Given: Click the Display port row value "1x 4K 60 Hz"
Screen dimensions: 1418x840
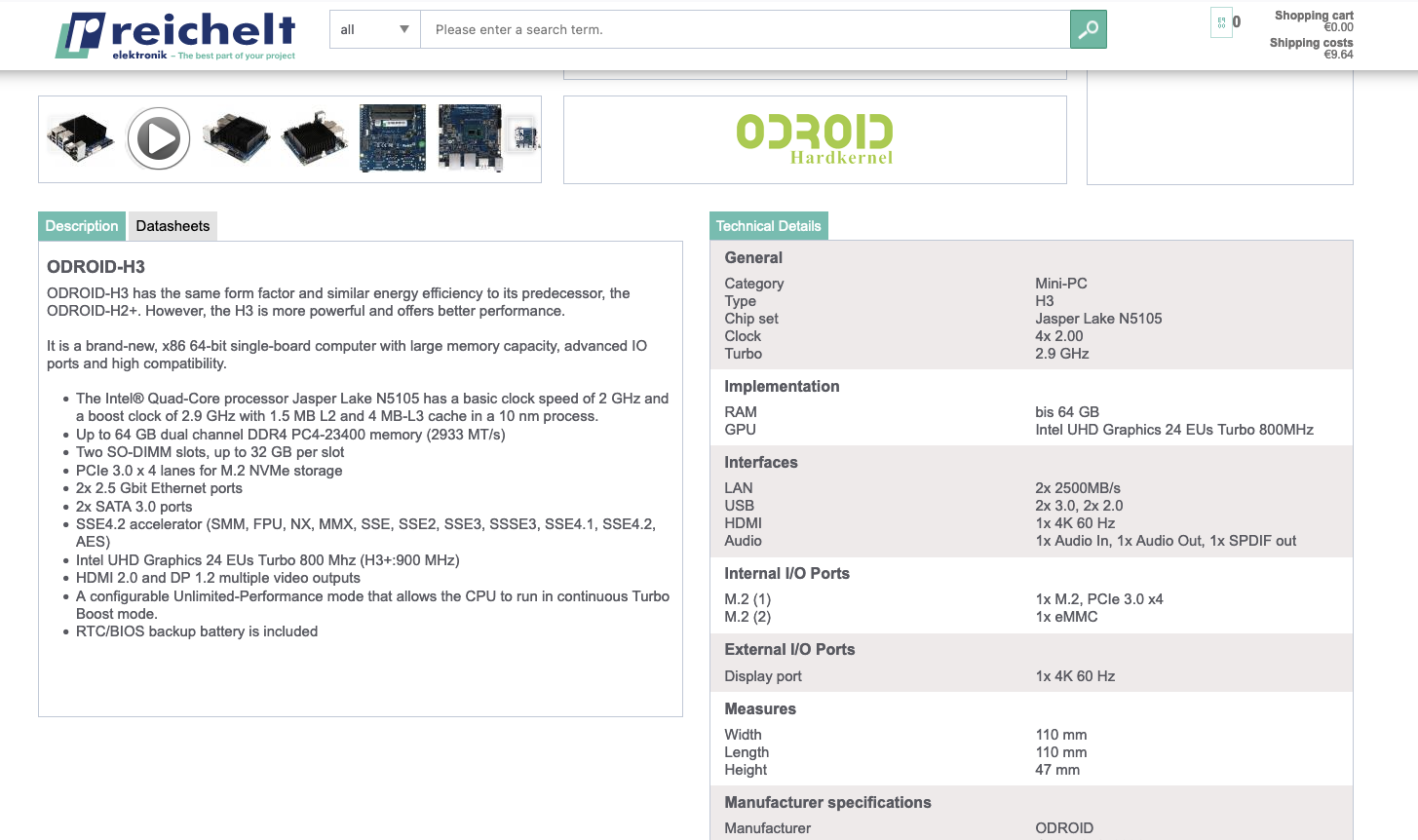Looking at the screenshot, I should tap(1075, 676).
